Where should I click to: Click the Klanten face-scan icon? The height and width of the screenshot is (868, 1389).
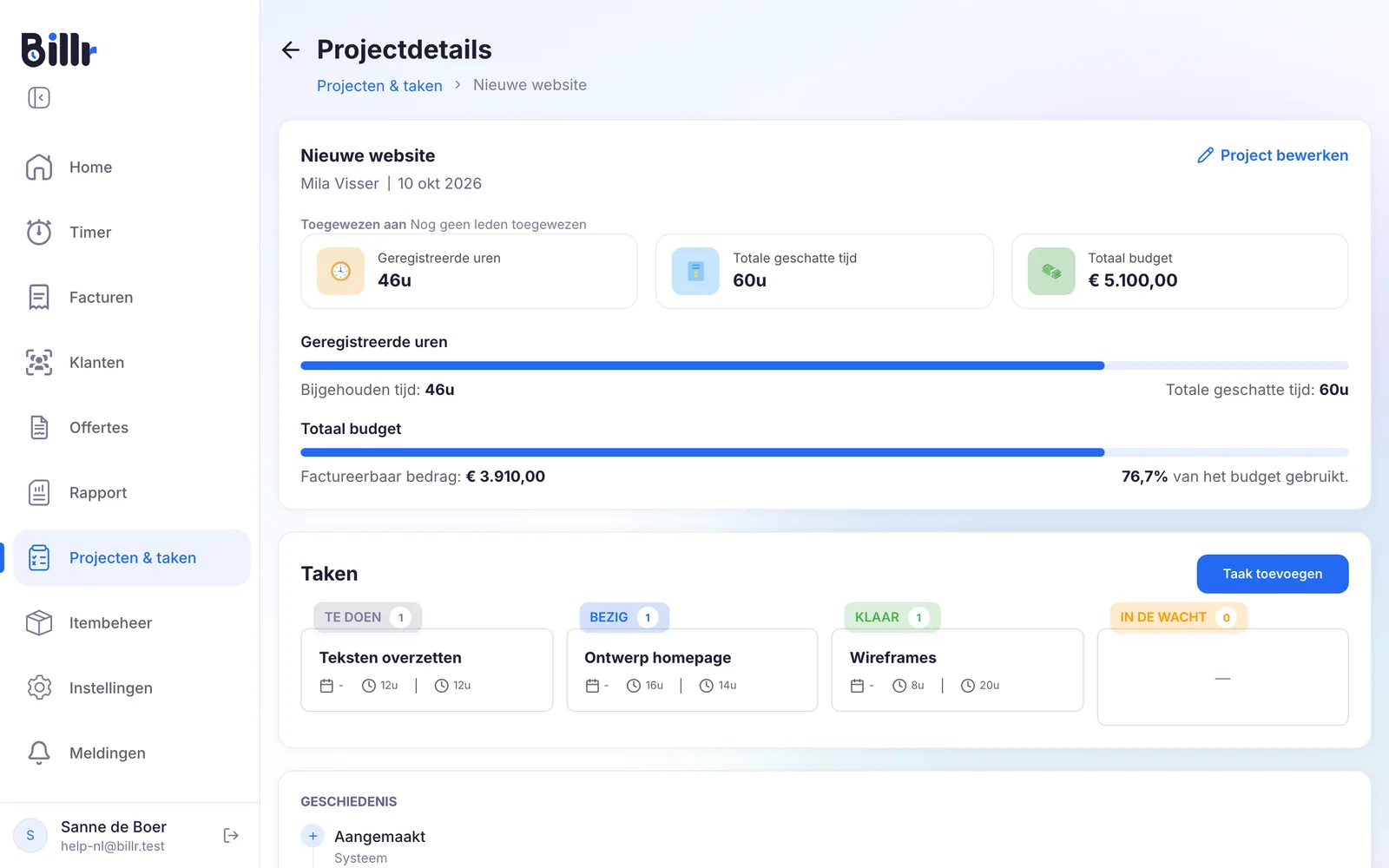[39, 362]
